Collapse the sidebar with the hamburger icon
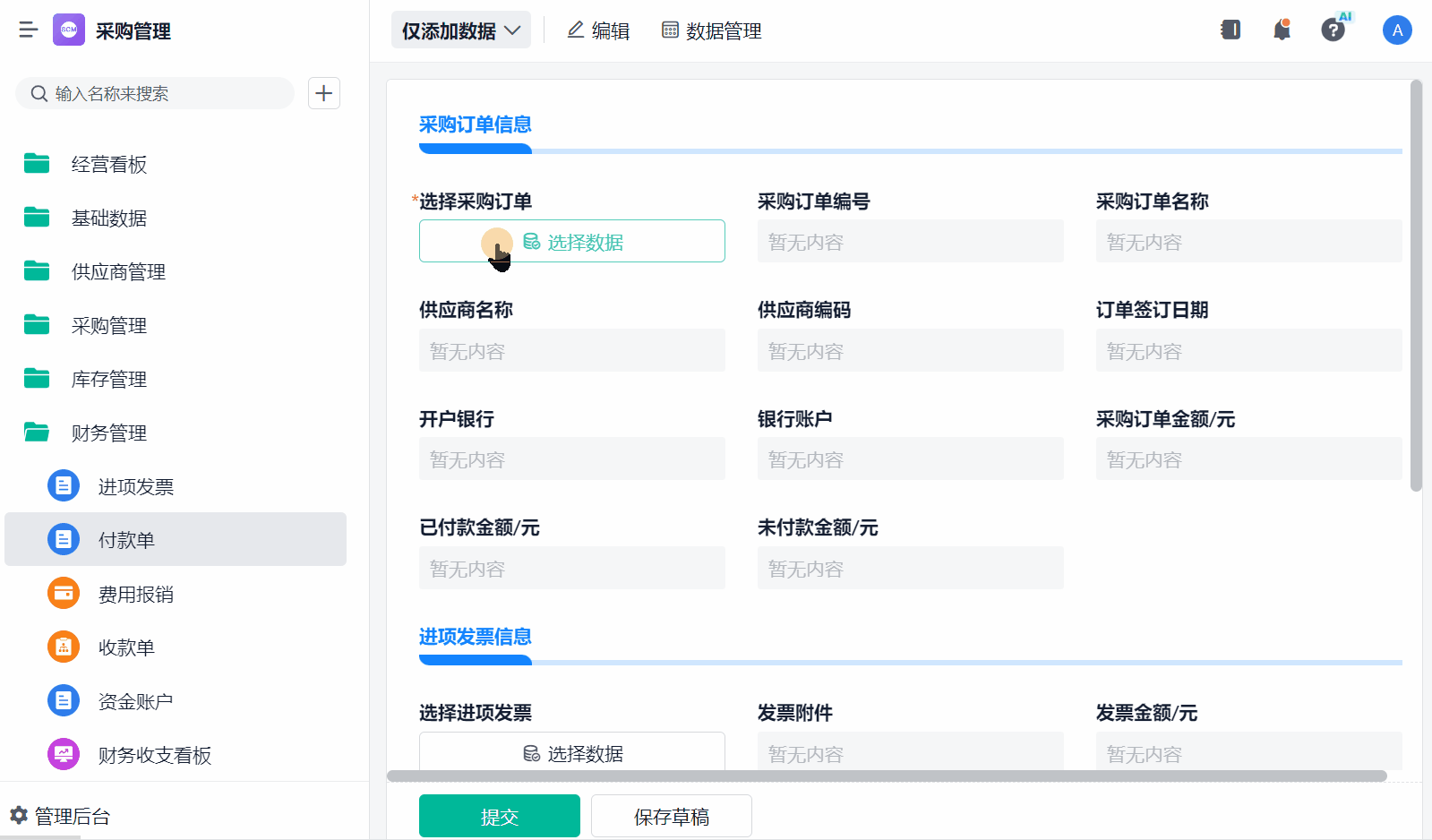 [29, 30]
